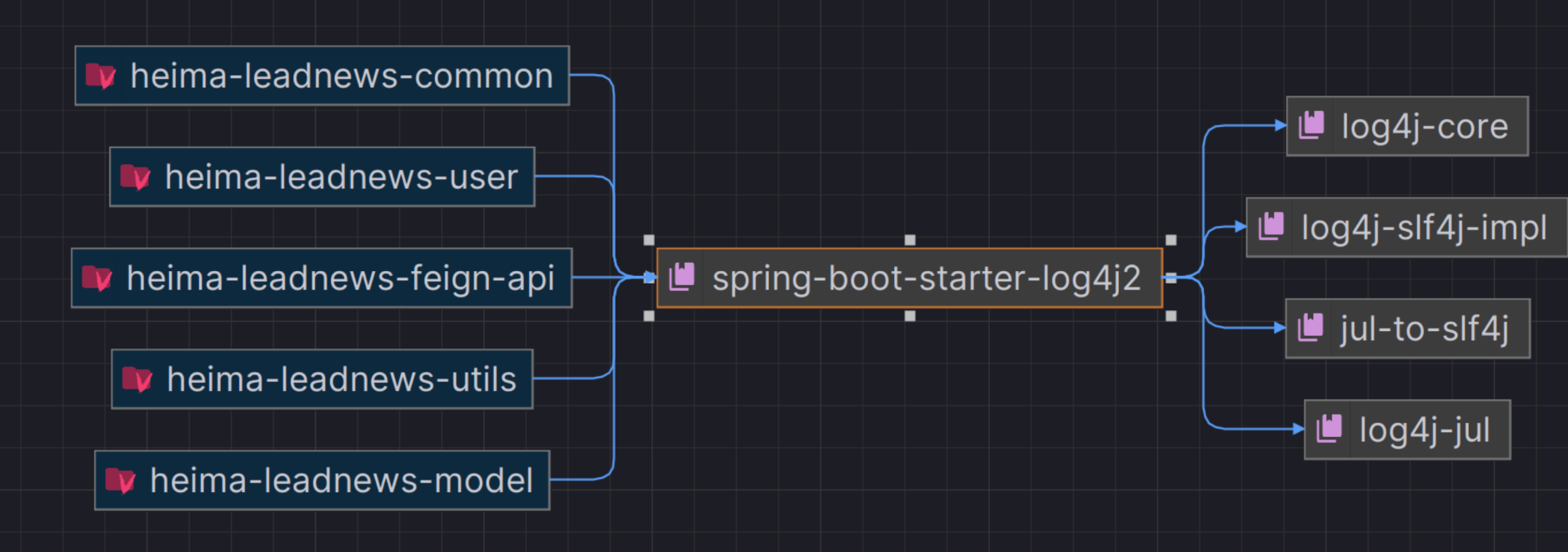This screenshot has width=1568, height=552.
Task: Click the log4j-core library icon
Action: coord(1311,125)
